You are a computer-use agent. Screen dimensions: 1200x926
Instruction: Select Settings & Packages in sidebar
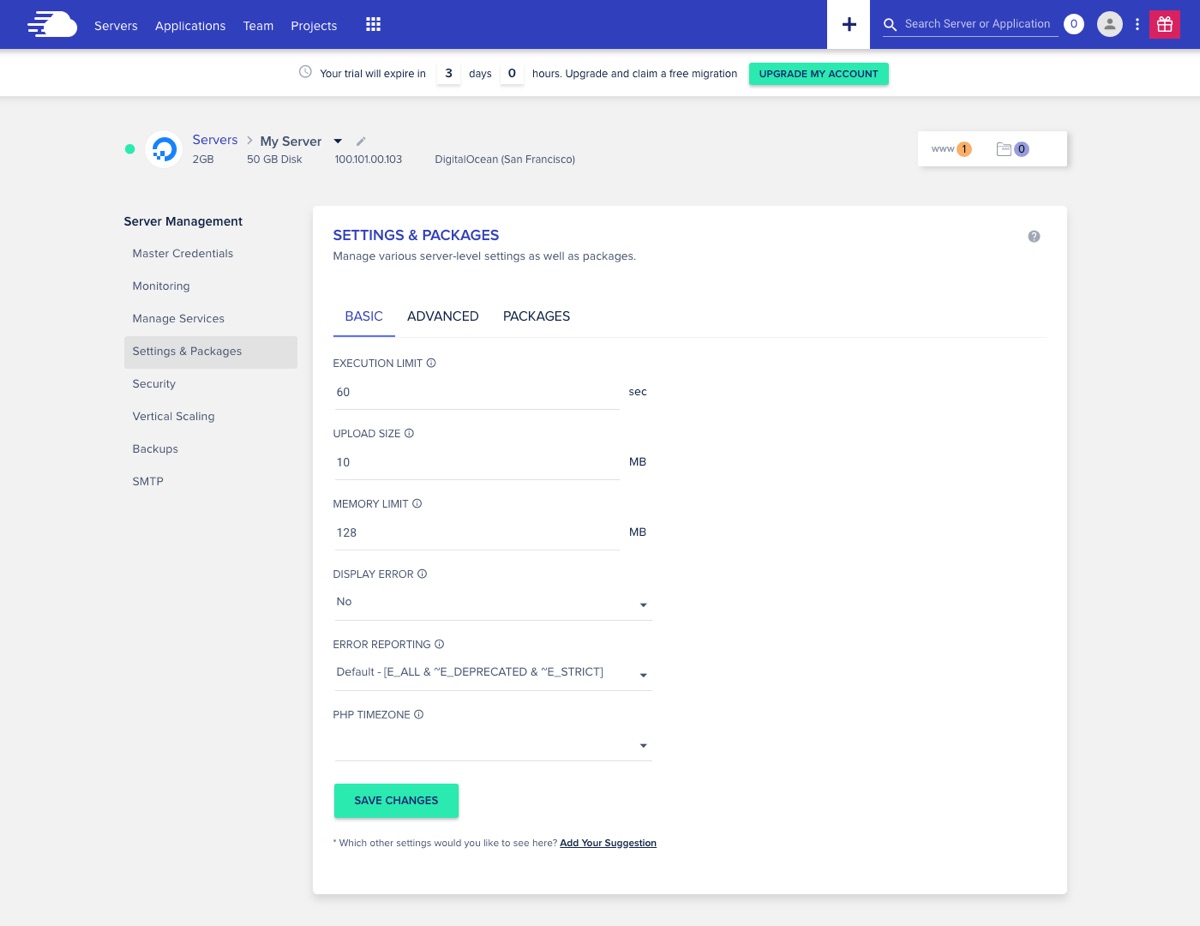211,351
